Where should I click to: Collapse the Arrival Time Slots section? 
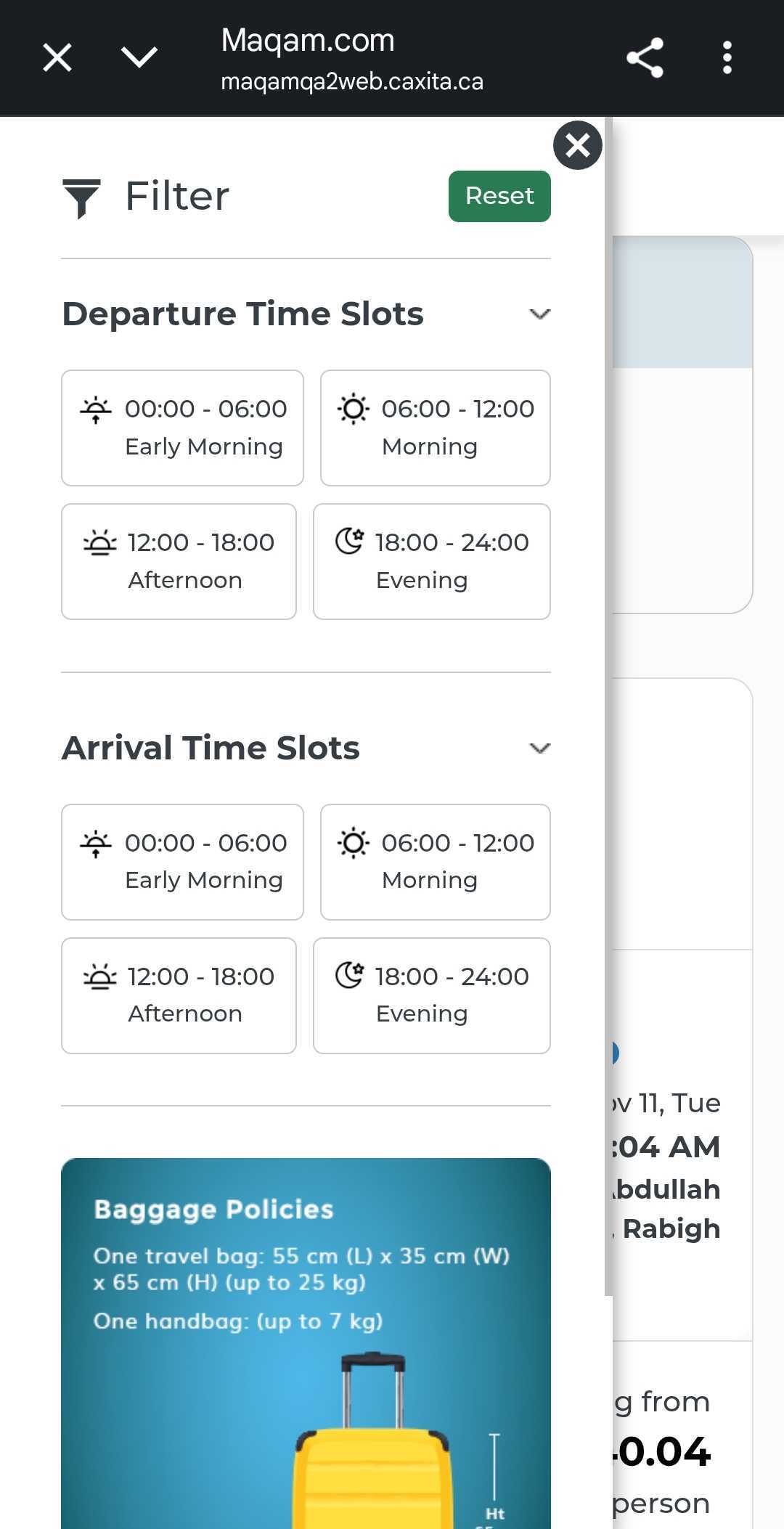(x=539, y=749)
